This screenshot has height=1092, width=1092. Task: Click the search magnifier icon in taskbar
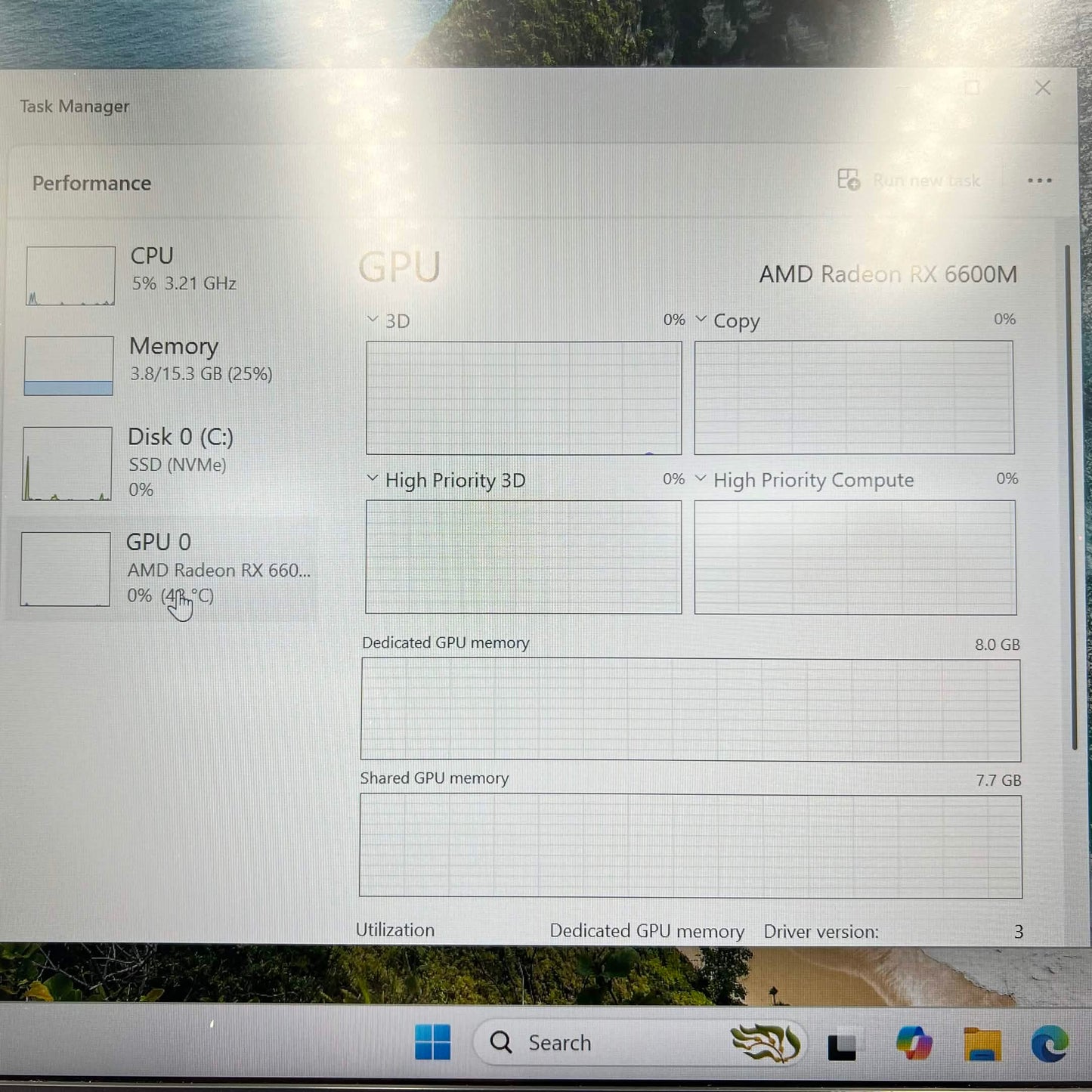click(x=501, y=1042)
